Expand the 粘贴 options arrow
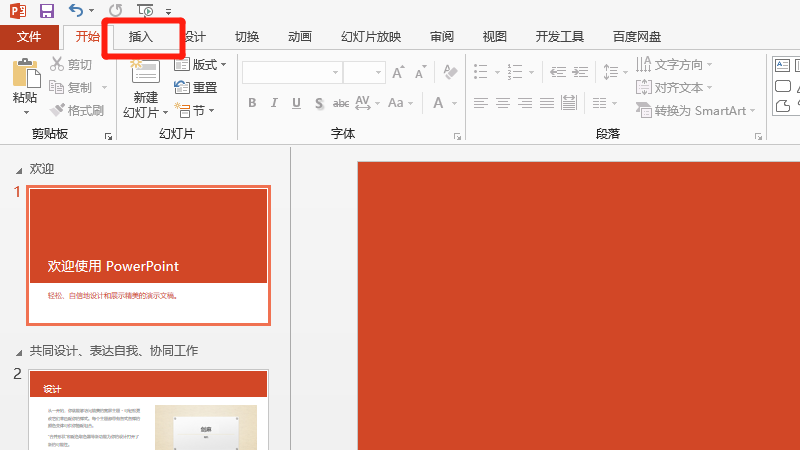The width and height of the screenshot is (800, 450). tap(26, 112)
